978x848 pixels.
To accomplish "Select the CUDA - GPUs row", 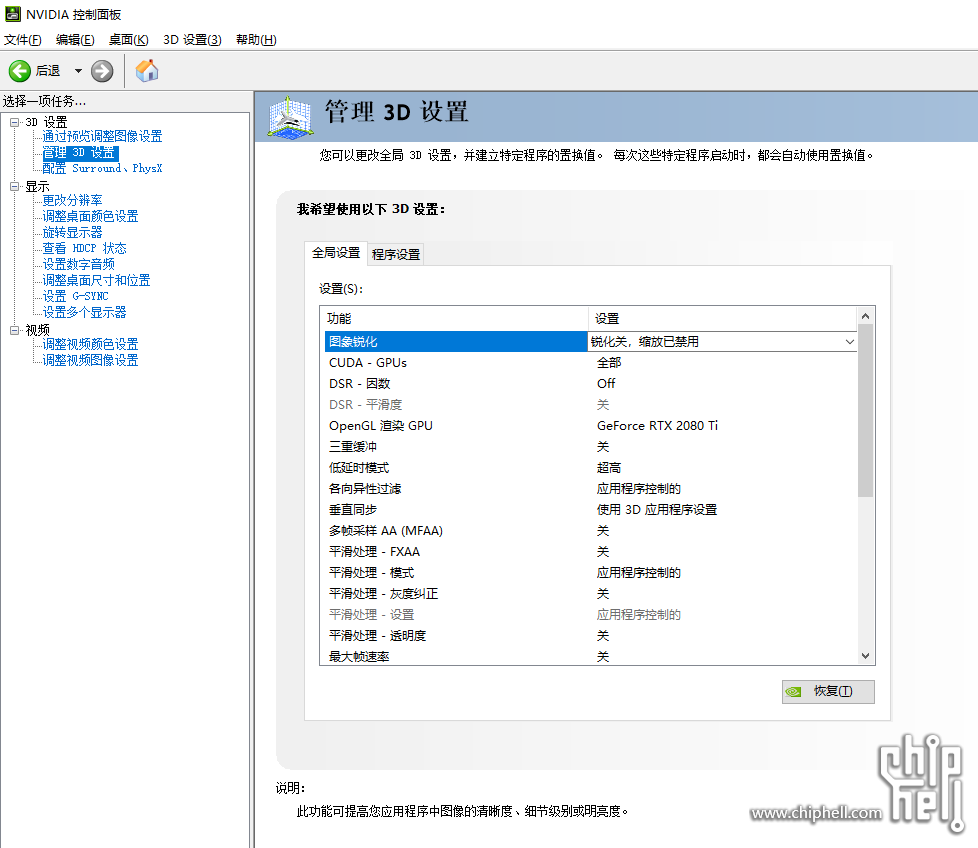I will pos(591,363).
